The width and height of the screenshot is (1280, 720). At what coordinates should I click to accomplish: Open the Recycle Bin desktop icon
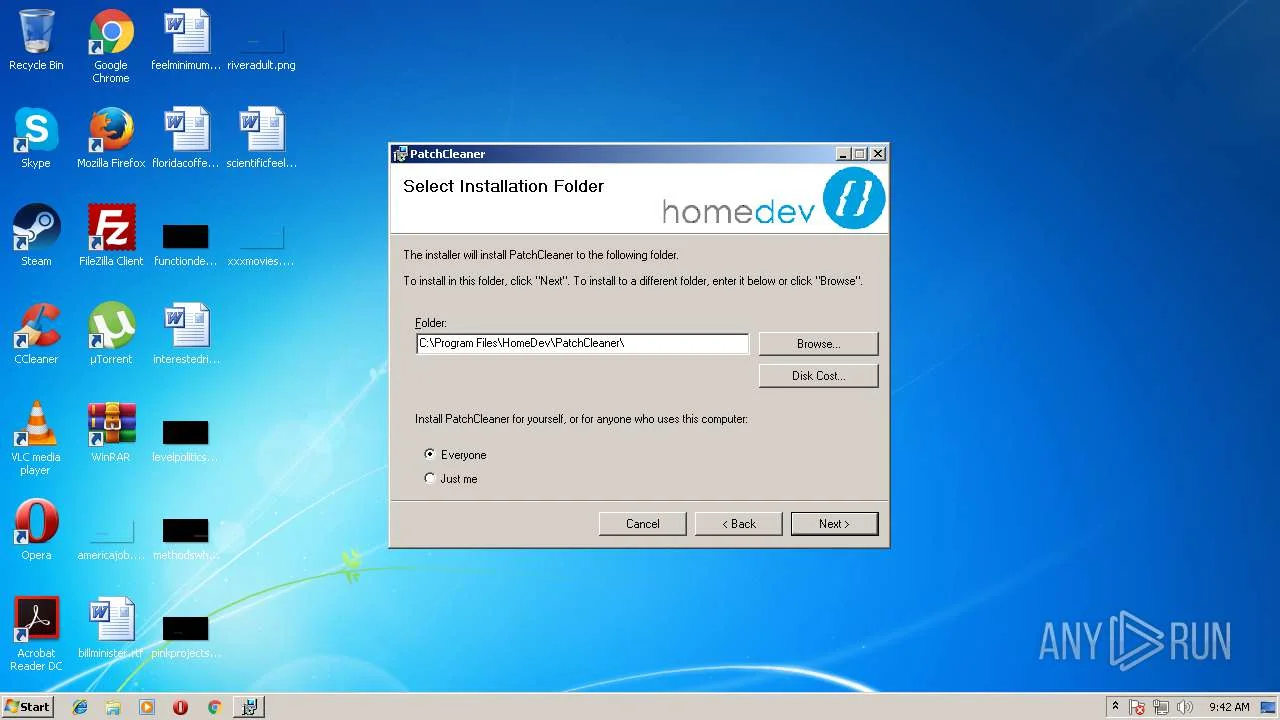(x=36, y=40)
